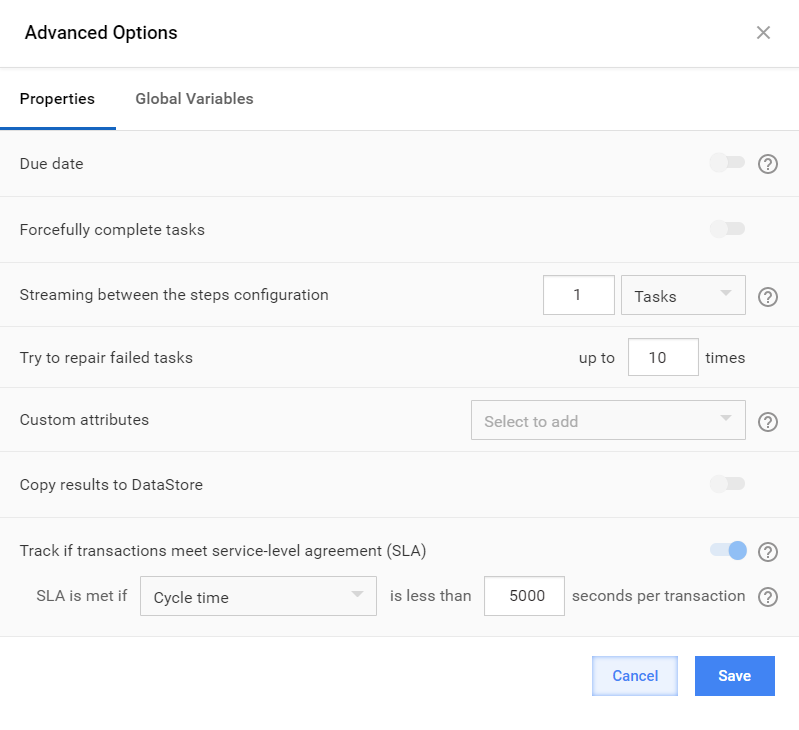This screenshot has height=730, width=799.
Task: Open the Tasks dropdown
Action: (x=683, y=295)
